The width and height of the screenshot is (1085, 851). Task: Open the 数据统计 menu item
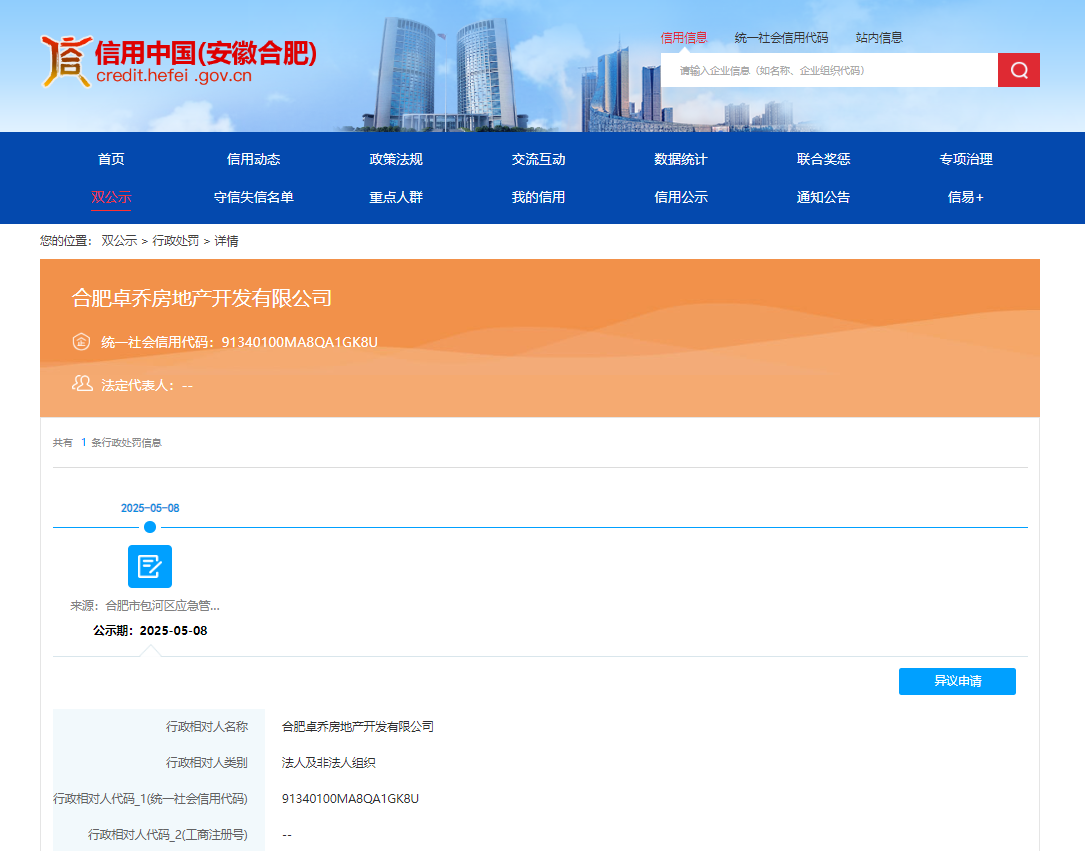point(681,159)
